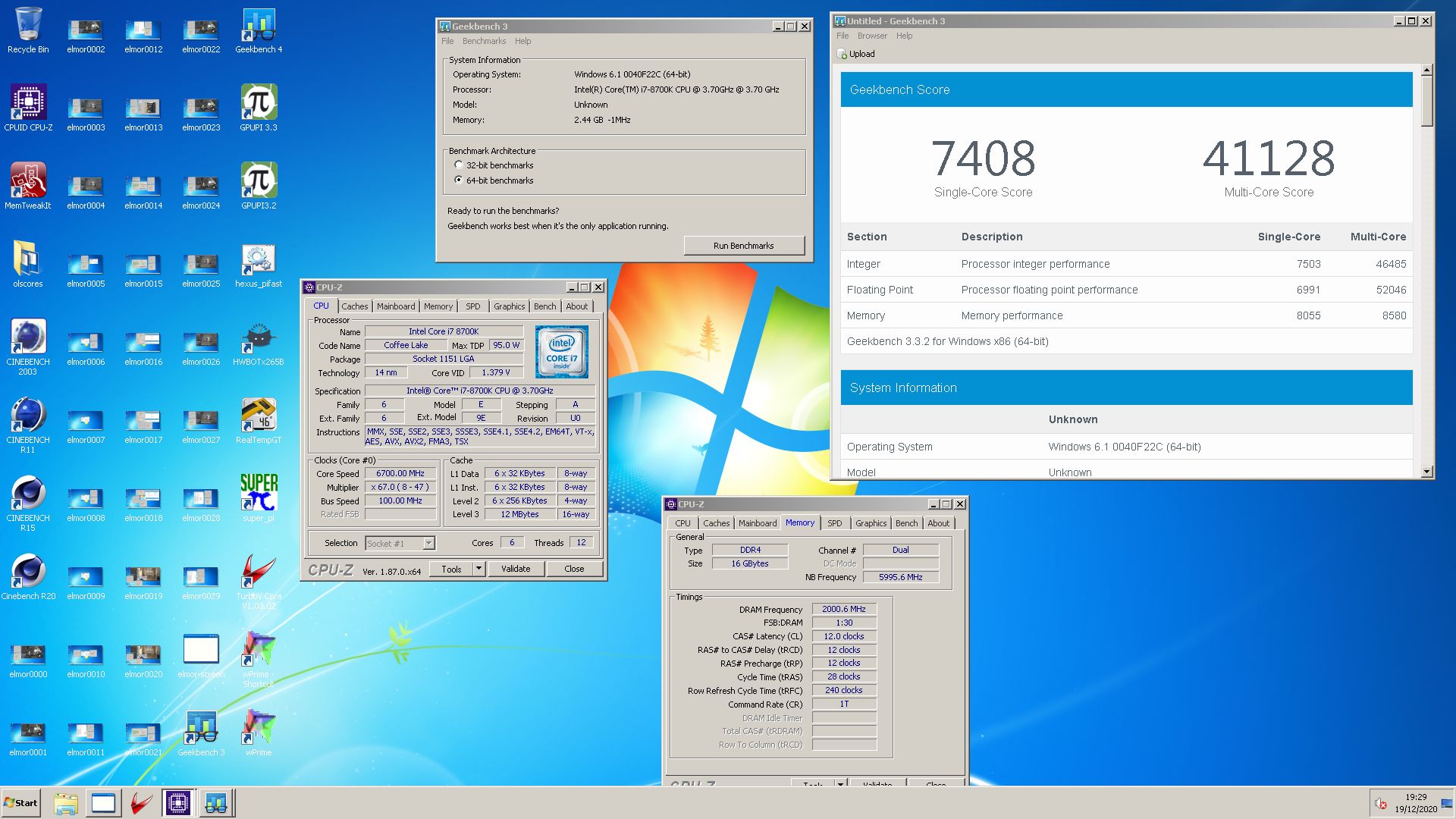Click the Run Benchmarks button
1456x819 pixels.
[x=743, y=246]
